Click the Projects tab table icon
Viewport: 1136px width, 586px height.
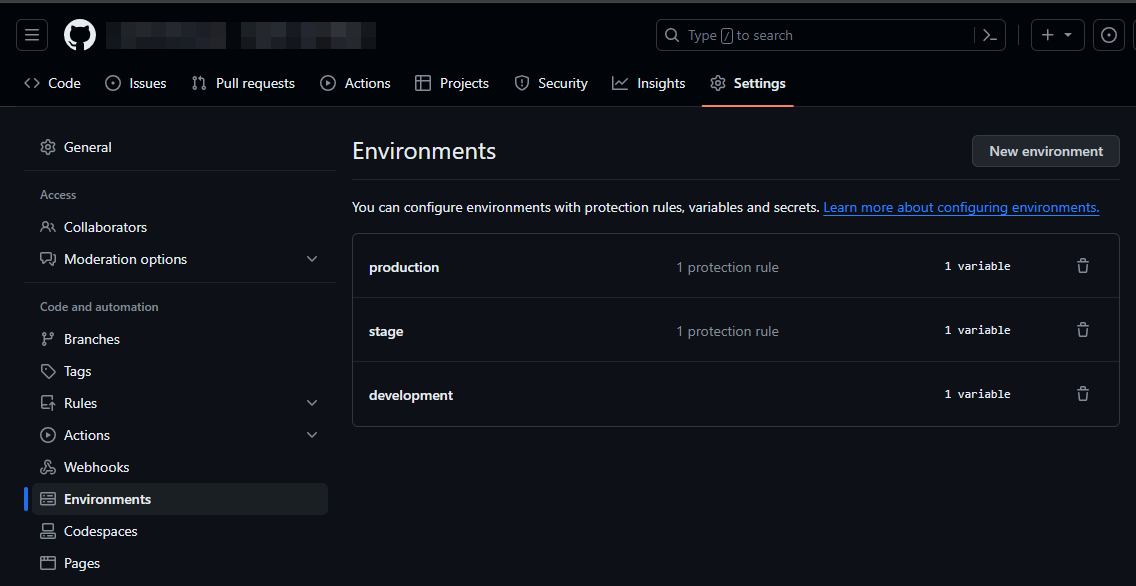point(422,83)
